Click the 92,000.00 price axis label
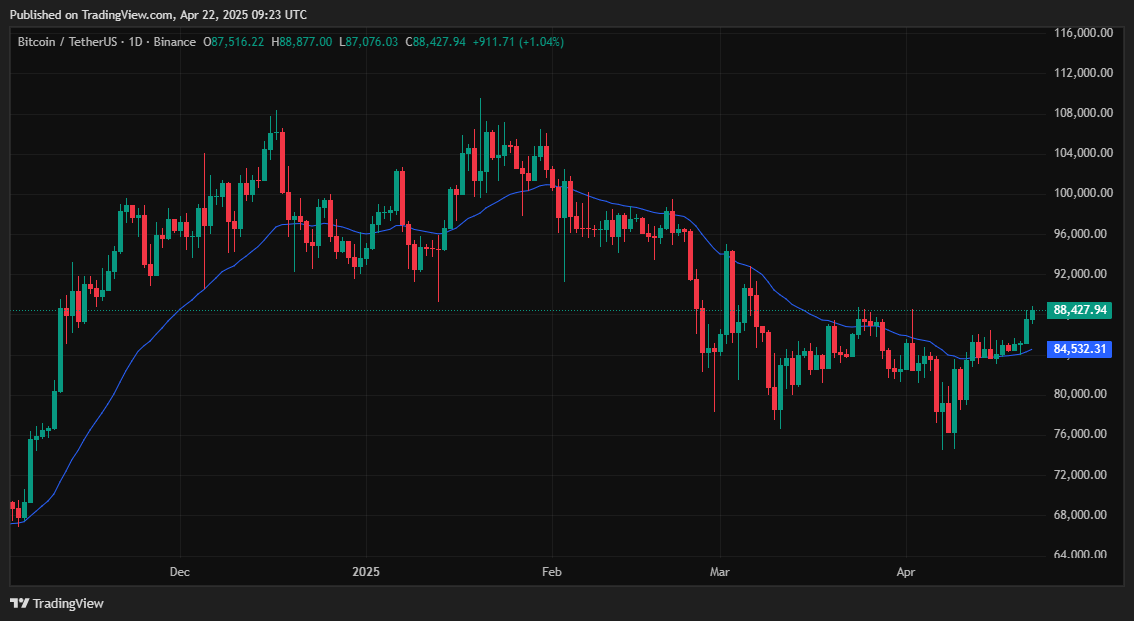Image resolution: width=1134 pixels, height=621 pixels. pos(1080,273)
